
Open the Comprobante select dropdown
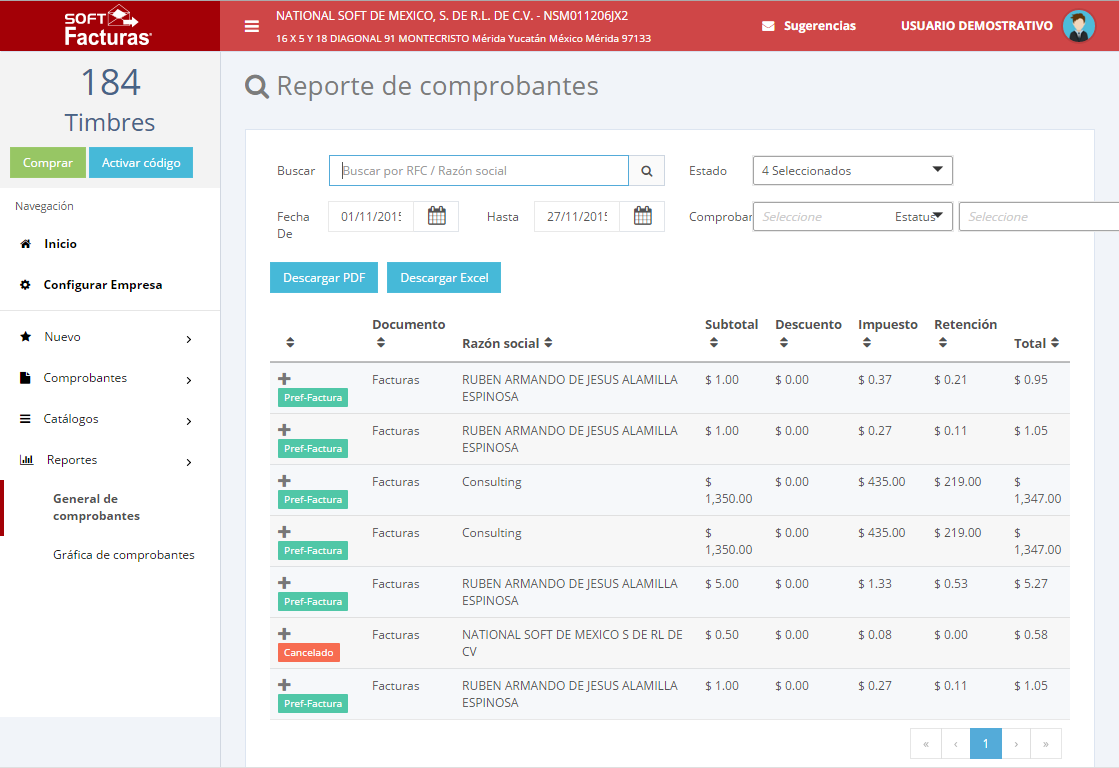coord(852,216)
